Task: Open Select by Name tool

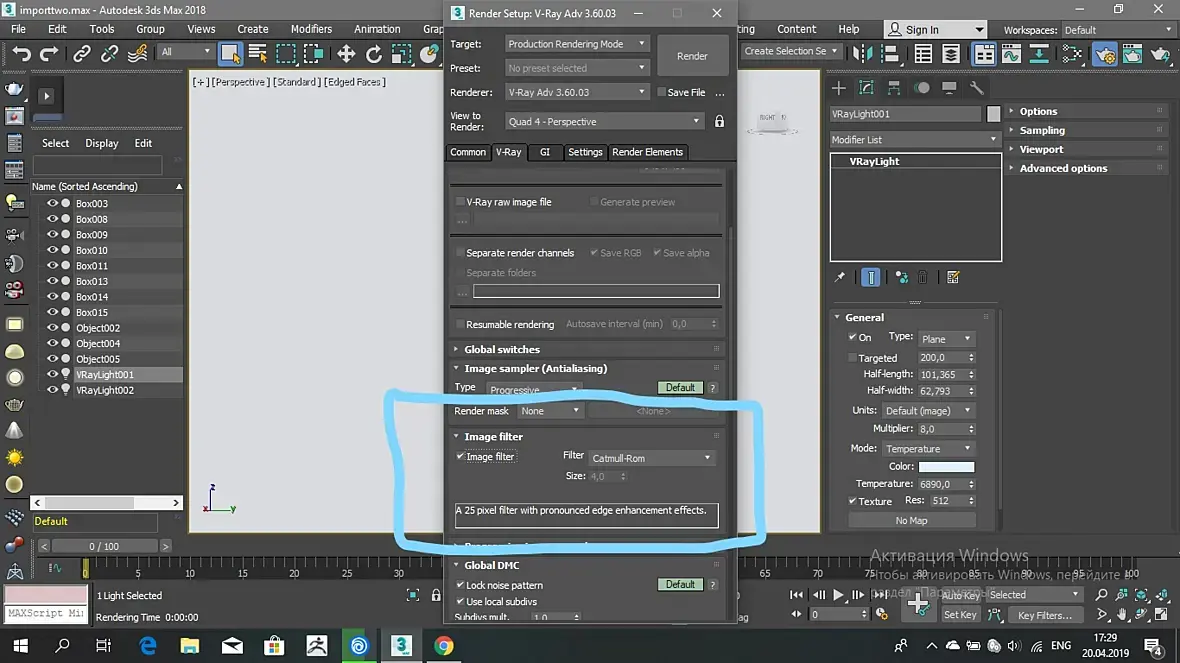Action: click(257, 53)
